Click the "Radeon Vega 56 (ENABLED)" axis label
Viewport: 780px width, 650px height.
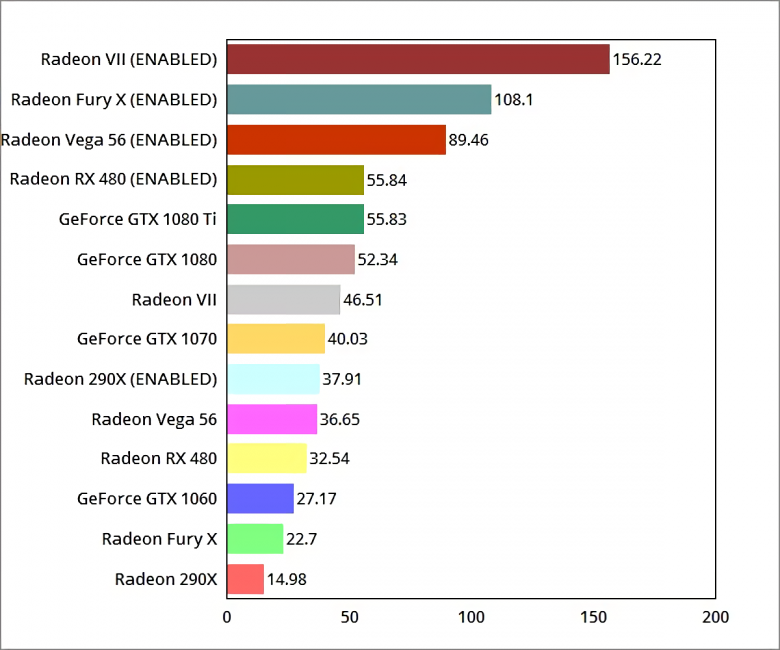pyautogui.click(x=109, y=139)
